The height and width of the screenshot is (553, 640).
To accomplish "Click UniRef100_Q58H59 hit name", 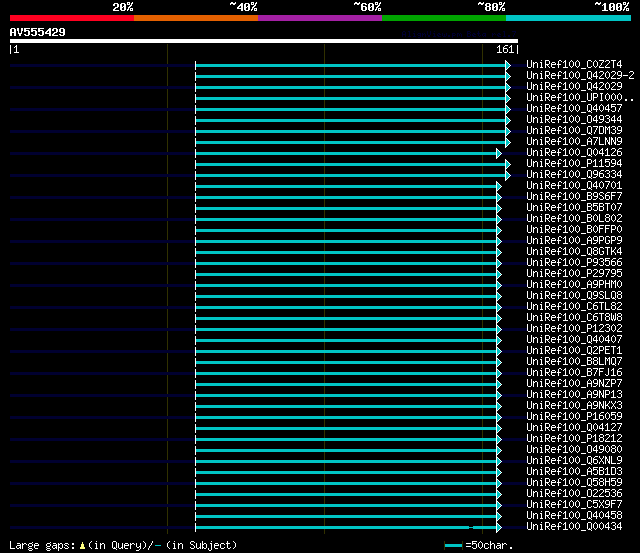I will tap(574, 483).
